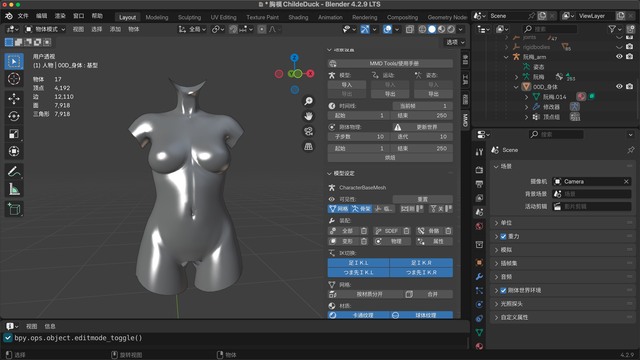Click the outliner filter funnel icon
This screenshot has width=640, height=360.
(612, 29)
